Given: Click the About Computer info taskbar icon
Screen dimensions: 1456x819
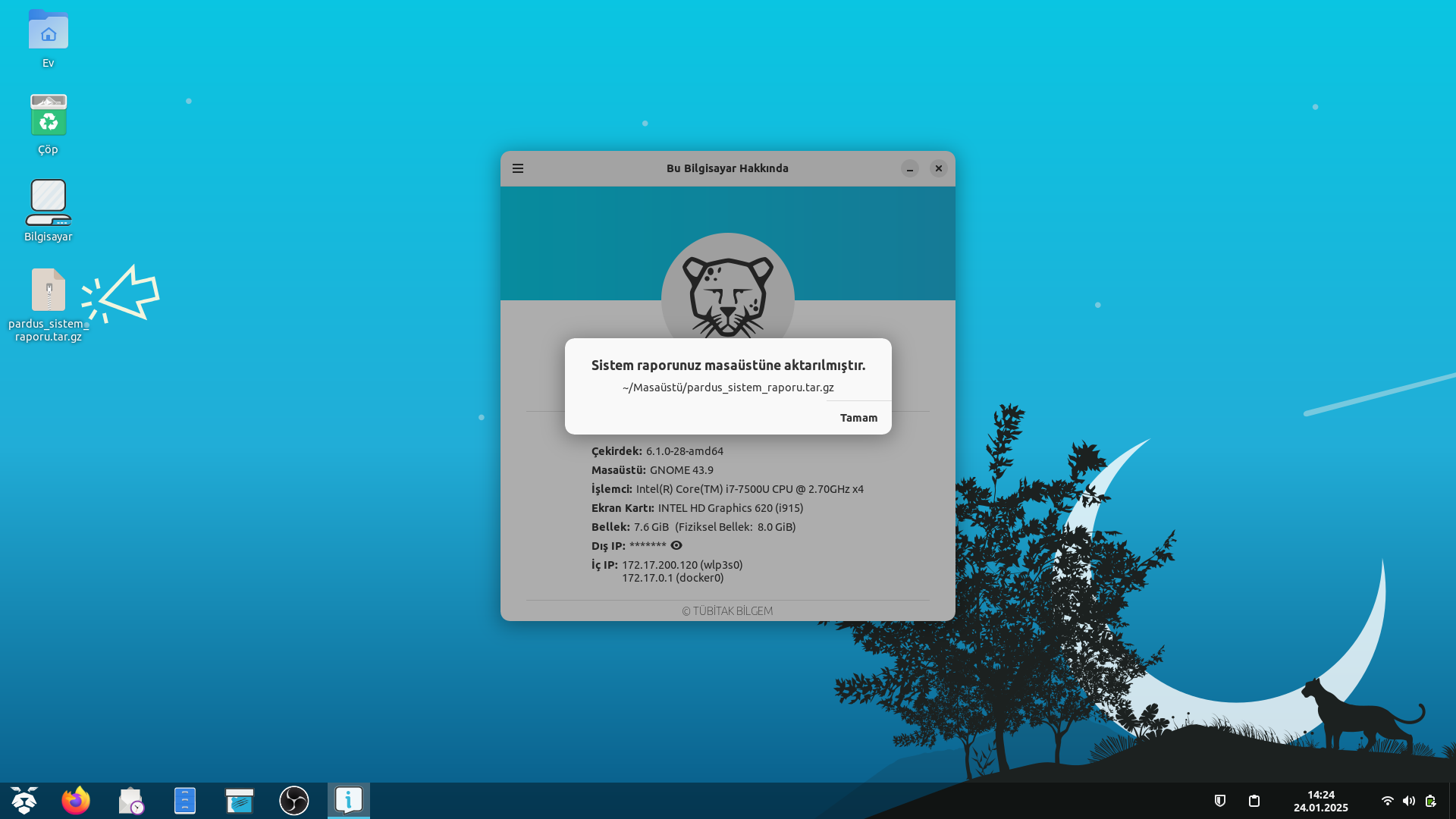Looking at the screenshot, I should pos(349,801).
